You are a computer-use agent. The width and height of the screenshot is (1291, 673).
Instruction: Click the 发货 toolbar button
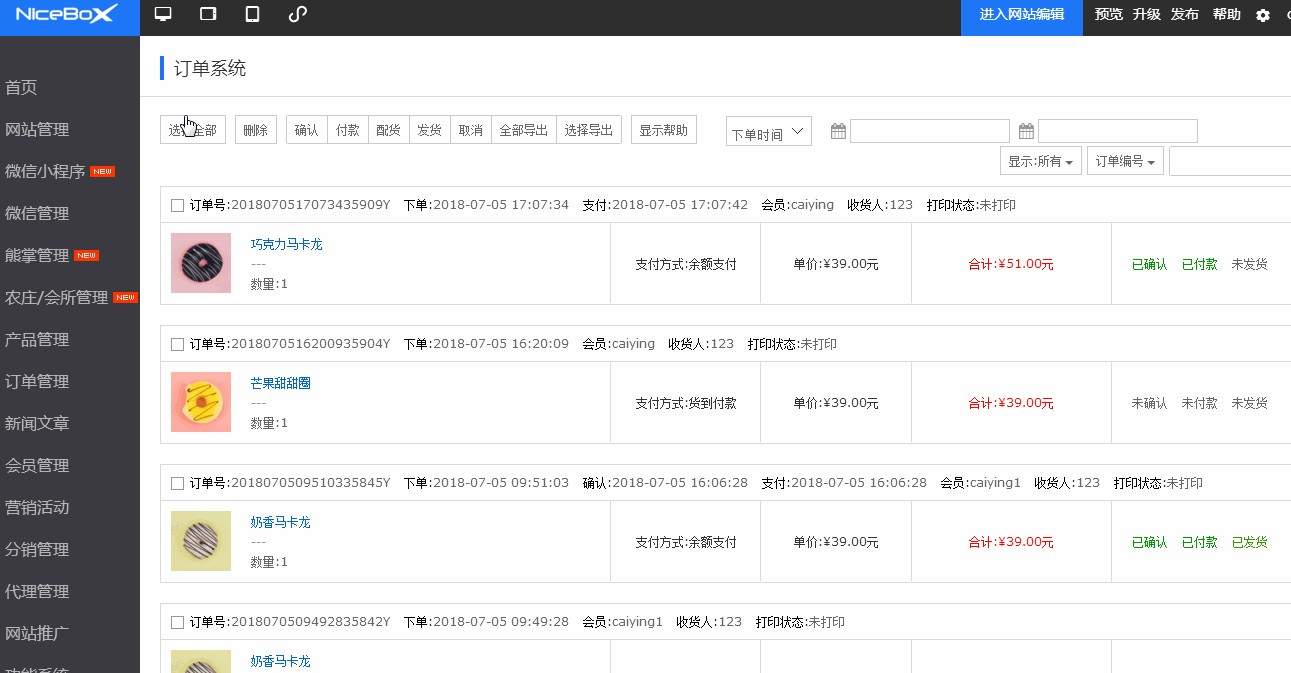coord(430,130)
